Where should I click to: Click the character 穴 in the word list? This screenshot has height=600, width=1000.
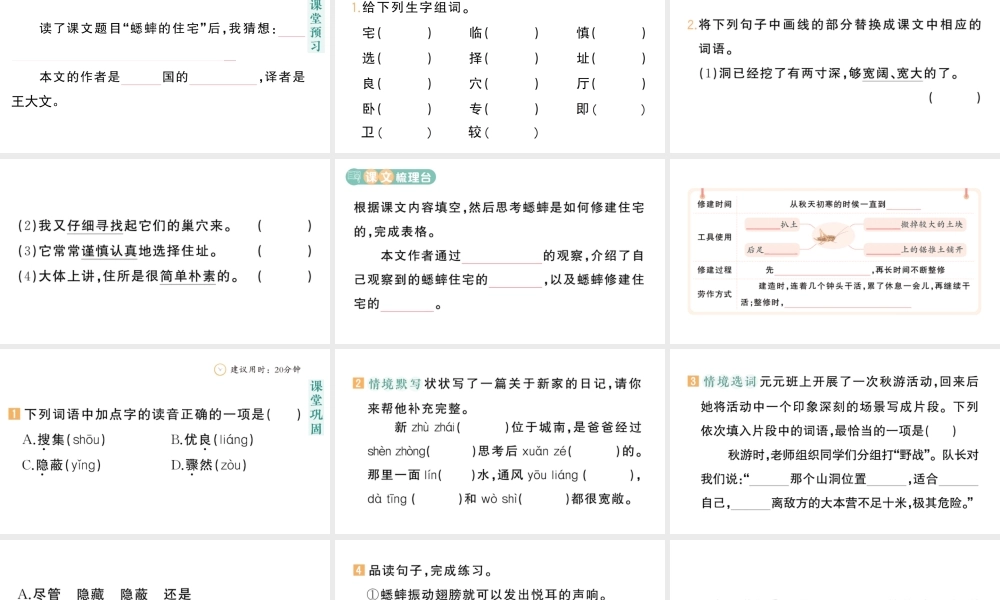[x=476, y=84]
